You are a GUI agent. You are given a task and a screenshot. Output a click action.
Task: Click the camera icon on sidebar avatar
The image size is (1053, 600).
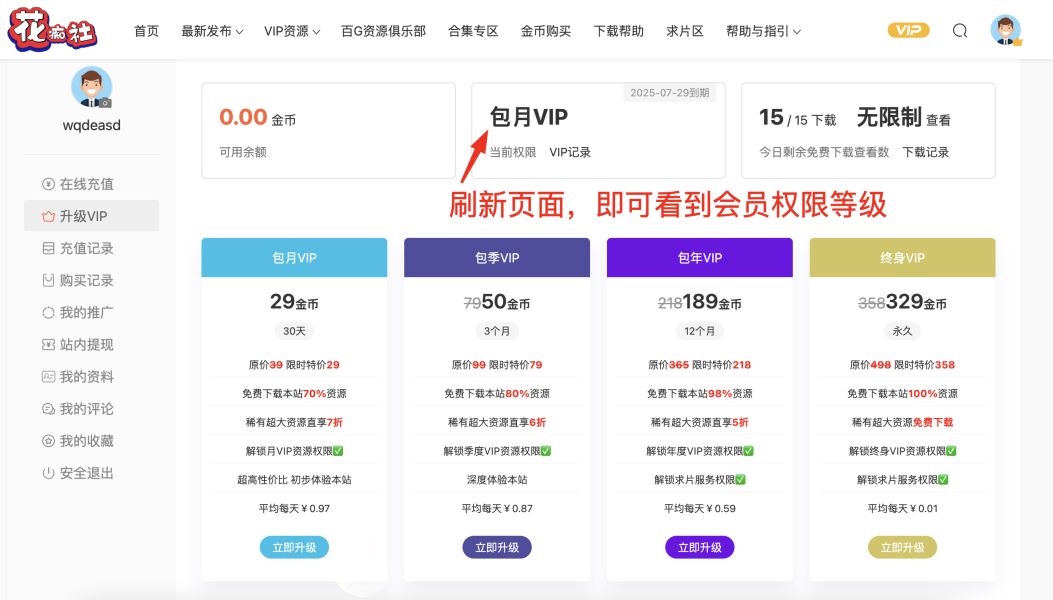click(105, 103)
